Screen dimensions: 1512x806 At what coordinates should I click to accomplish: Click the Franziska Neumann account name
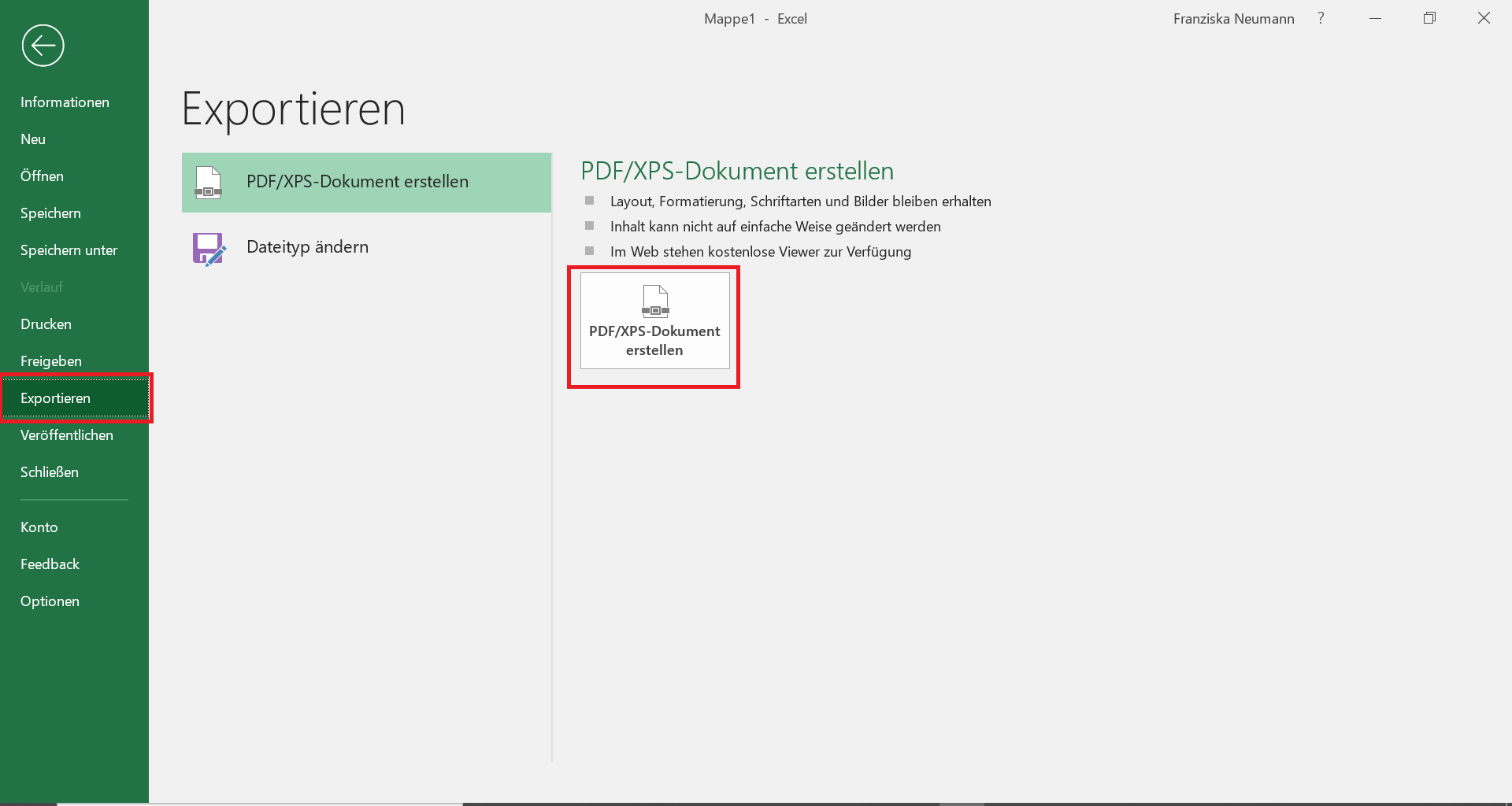[x=1233, y=18]
